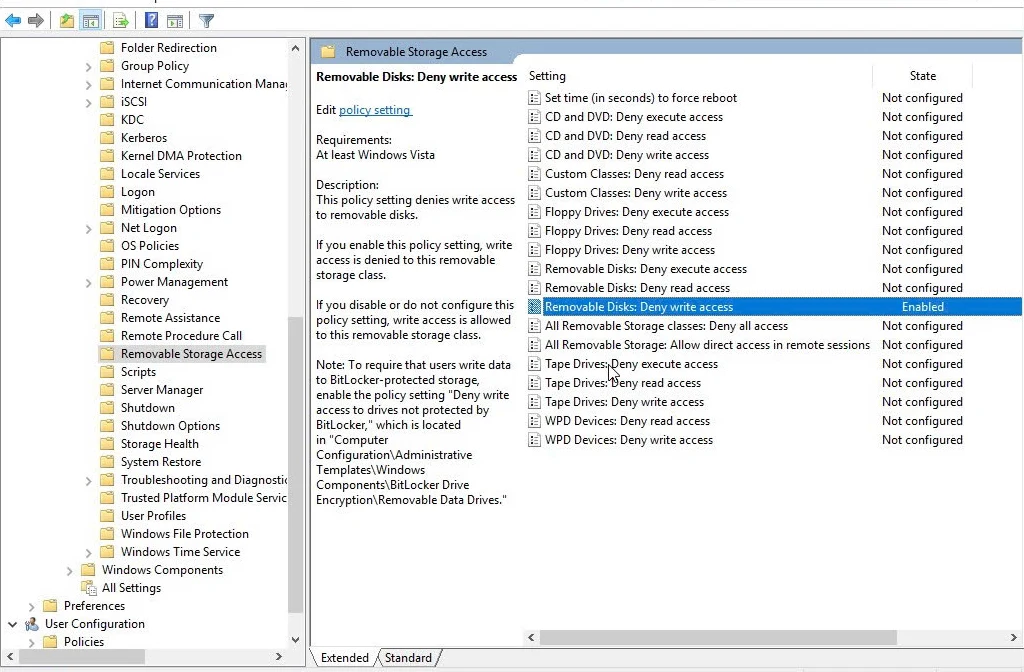Viewport: 1024px width, 672px height.
Task: Select Removable Storage Access in the tree
Action: click(191, 354)
